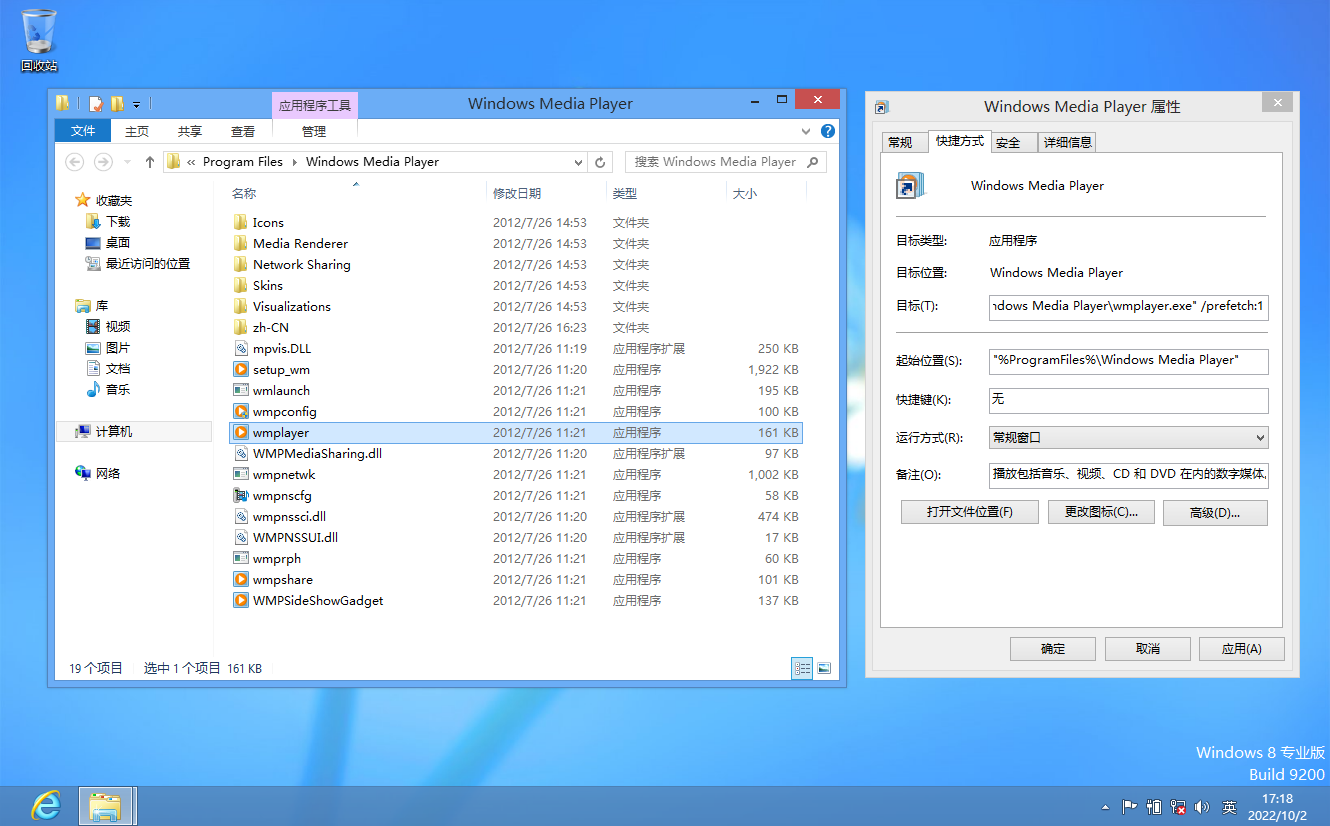Open 下载 in the navigation pane
1330x826 pixels.
[x=118, y=221]
